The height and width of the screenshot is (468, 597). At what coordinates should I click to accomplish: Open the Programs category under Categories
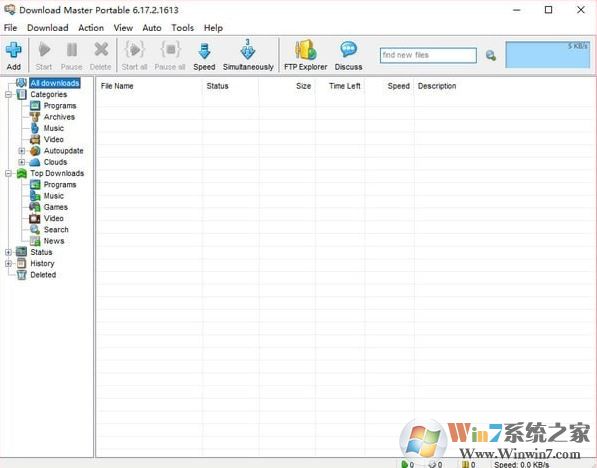tap(60, 105)
